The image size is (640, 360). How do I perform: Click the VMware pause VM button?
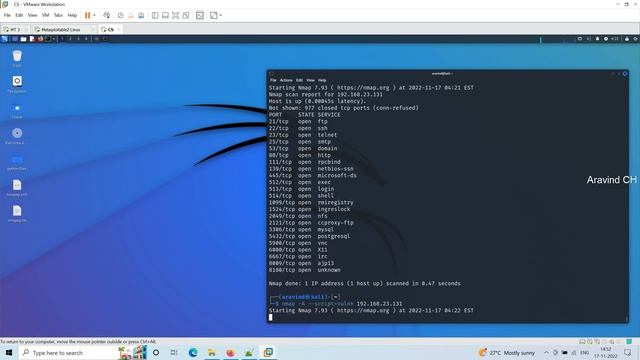87,16
